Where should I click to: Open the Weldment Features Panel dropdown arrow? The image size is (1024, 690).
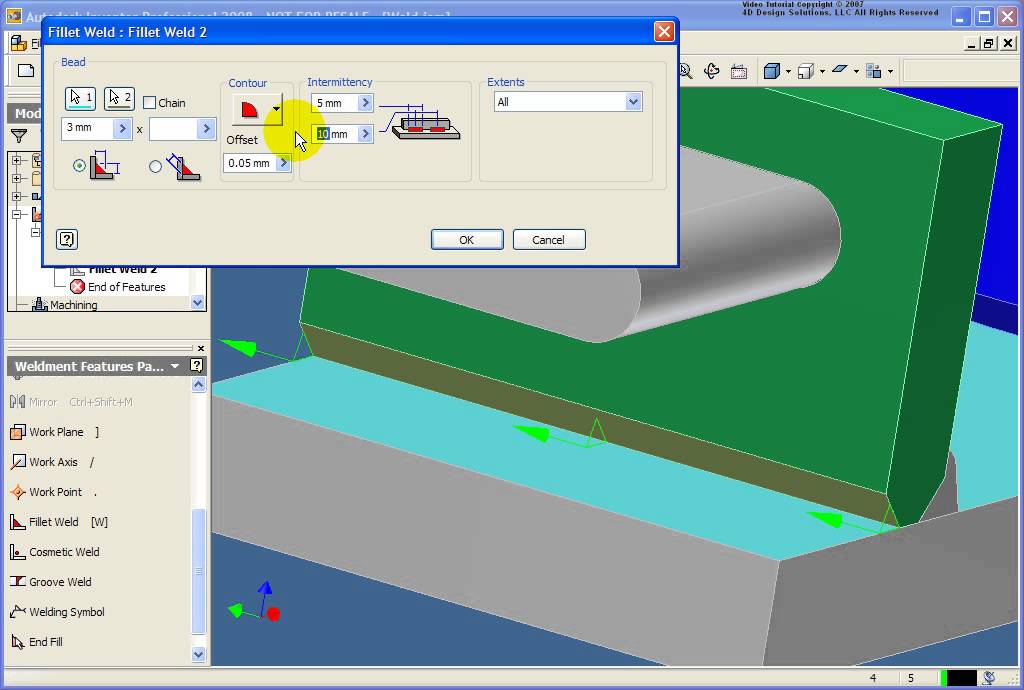(x=175, y=366)
